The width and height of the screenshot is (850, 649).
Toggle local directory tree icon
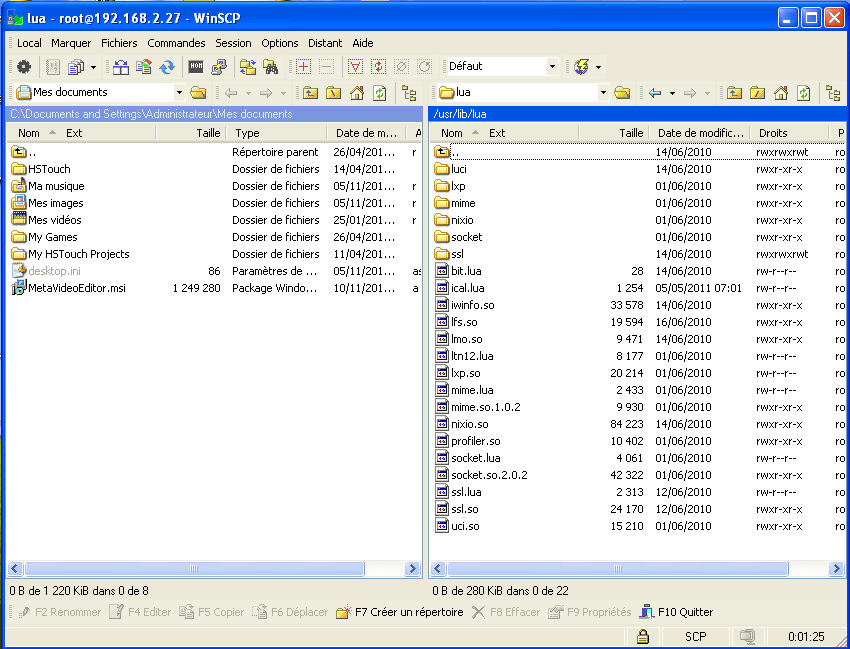409,93
